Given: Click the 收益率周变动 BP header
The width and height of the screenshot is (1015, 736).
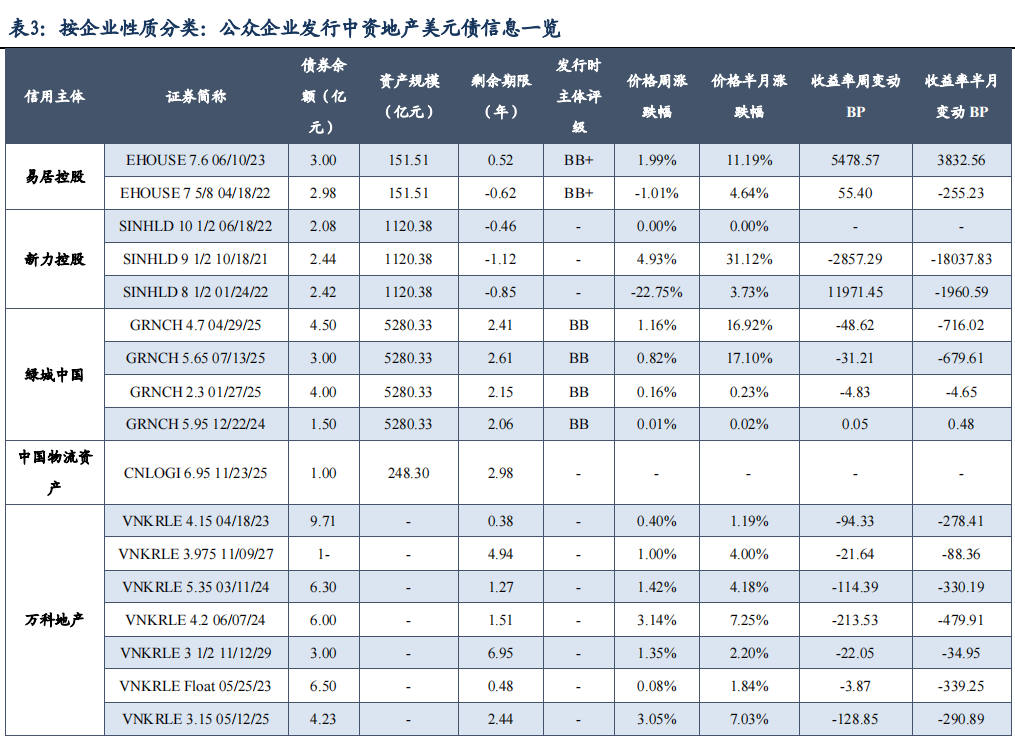Looking at the screenshot, I should click(855, 96).
